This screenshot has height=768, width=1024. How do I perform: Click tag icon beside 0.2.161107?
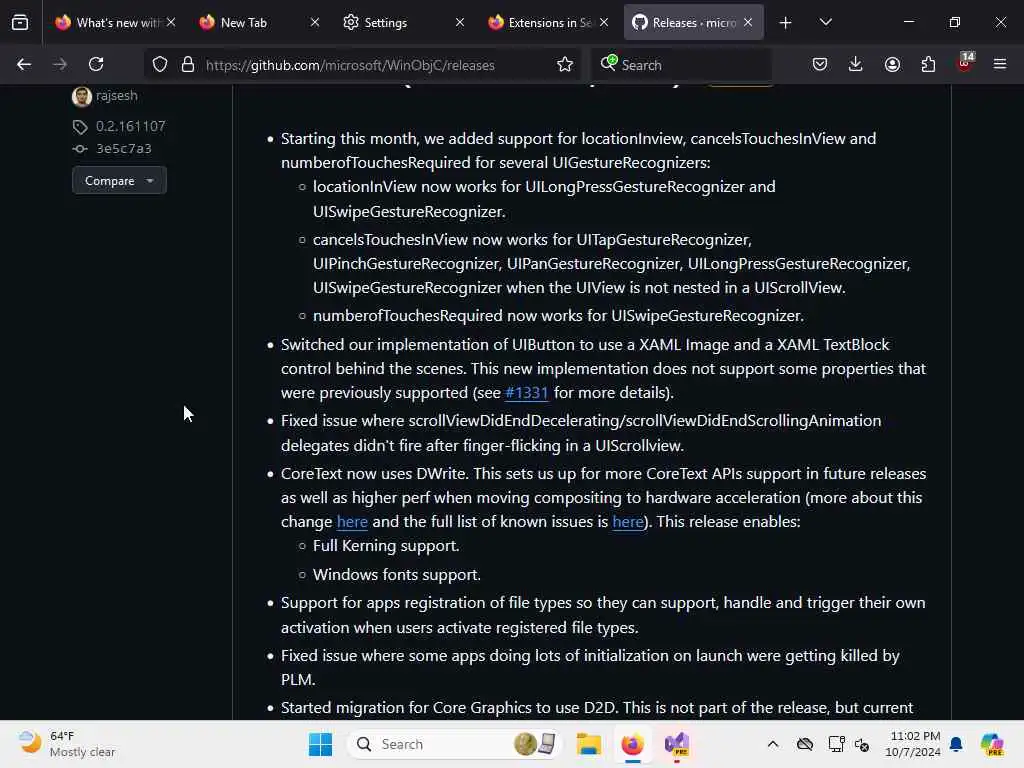[x=80, y=126]
